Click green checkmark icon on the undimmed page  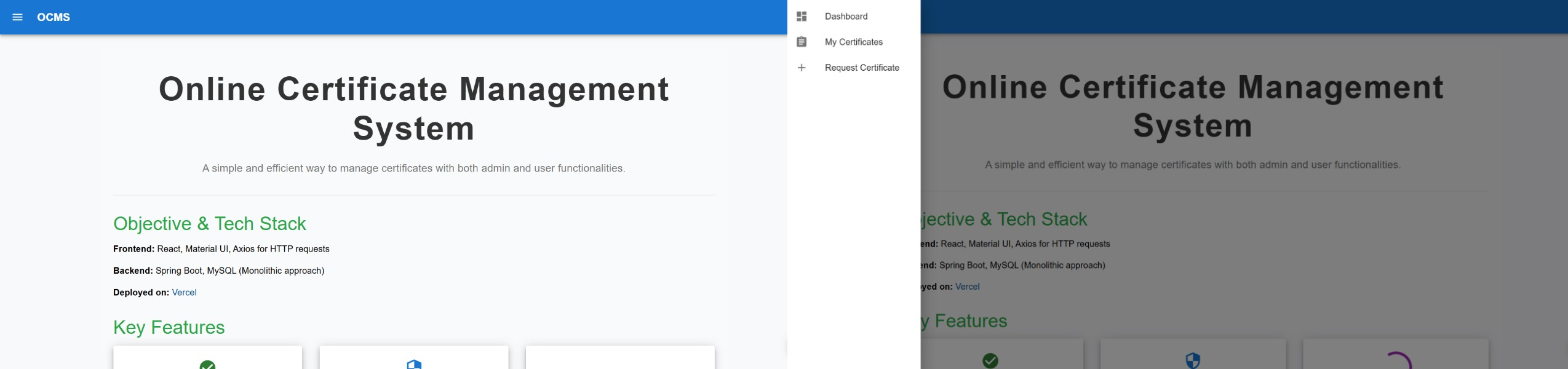[x=207, y=365]
